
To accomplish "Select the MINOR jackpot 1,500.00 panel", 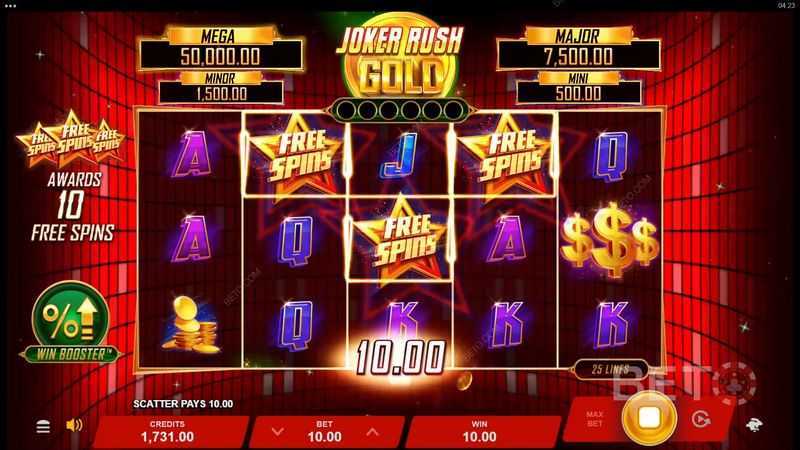I will (221, 88).
